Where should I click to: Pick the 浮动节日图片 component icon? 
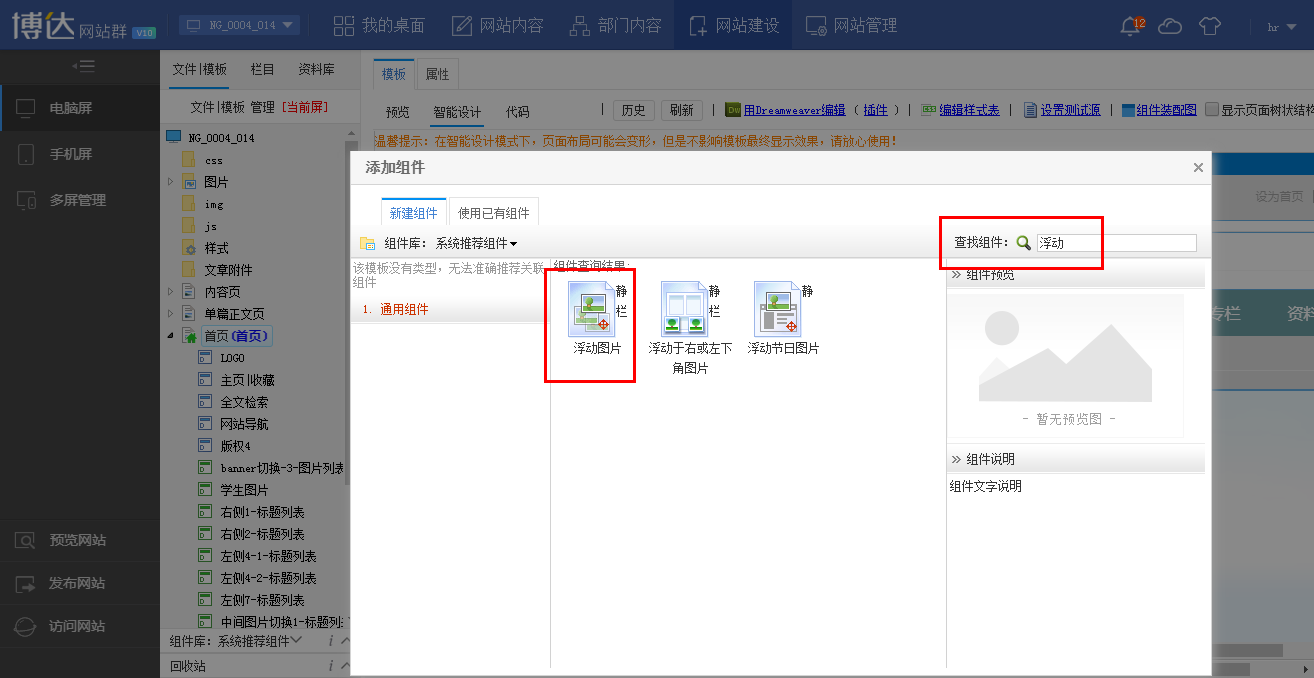[x=777, y=309]
